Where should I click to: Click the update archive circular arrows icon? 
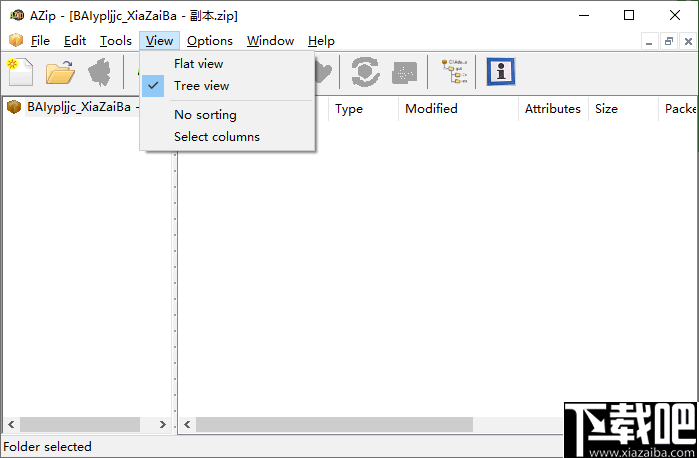pos(365,71)
